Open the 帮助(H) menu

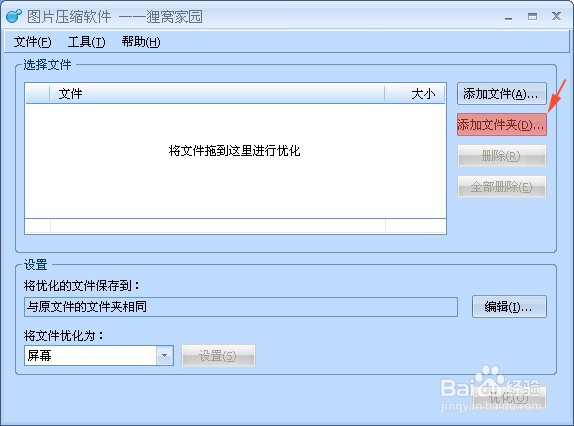click(x=141, y=42)
